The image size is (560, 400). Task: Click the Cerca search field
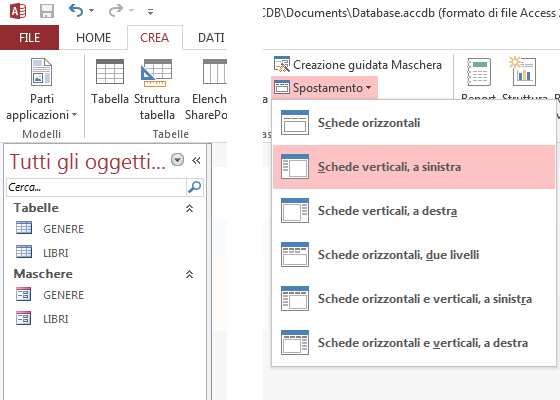96,187
